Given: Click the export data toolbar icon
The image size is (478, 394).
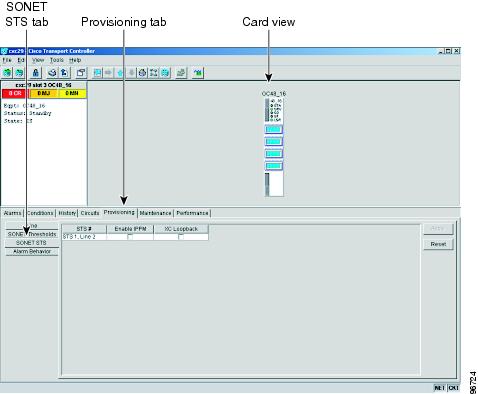Looking at the screenshot, I should point(64,73).
